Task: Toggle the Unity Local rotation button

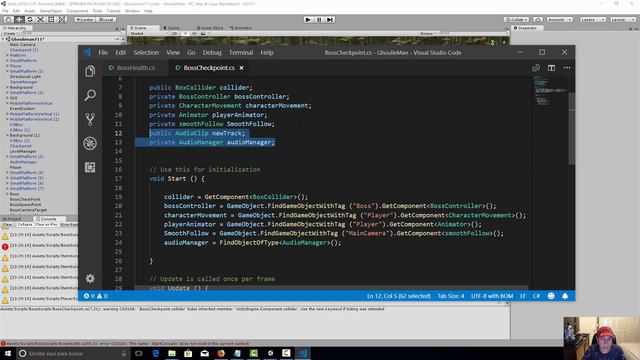Action: coord(105,20)
